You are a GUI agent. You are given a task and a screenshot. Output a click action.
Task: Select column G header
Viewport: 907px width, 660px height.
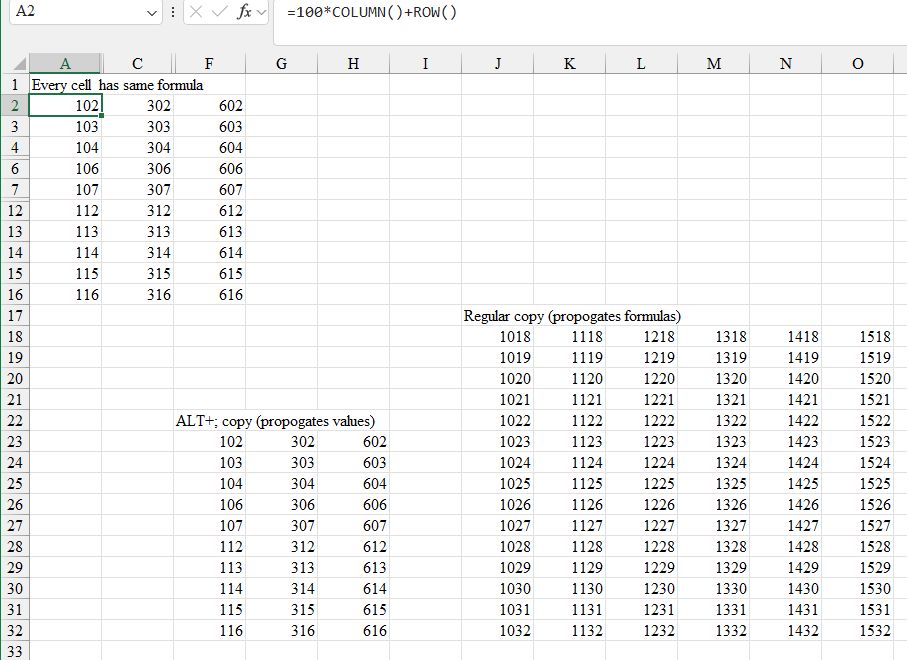282,64
